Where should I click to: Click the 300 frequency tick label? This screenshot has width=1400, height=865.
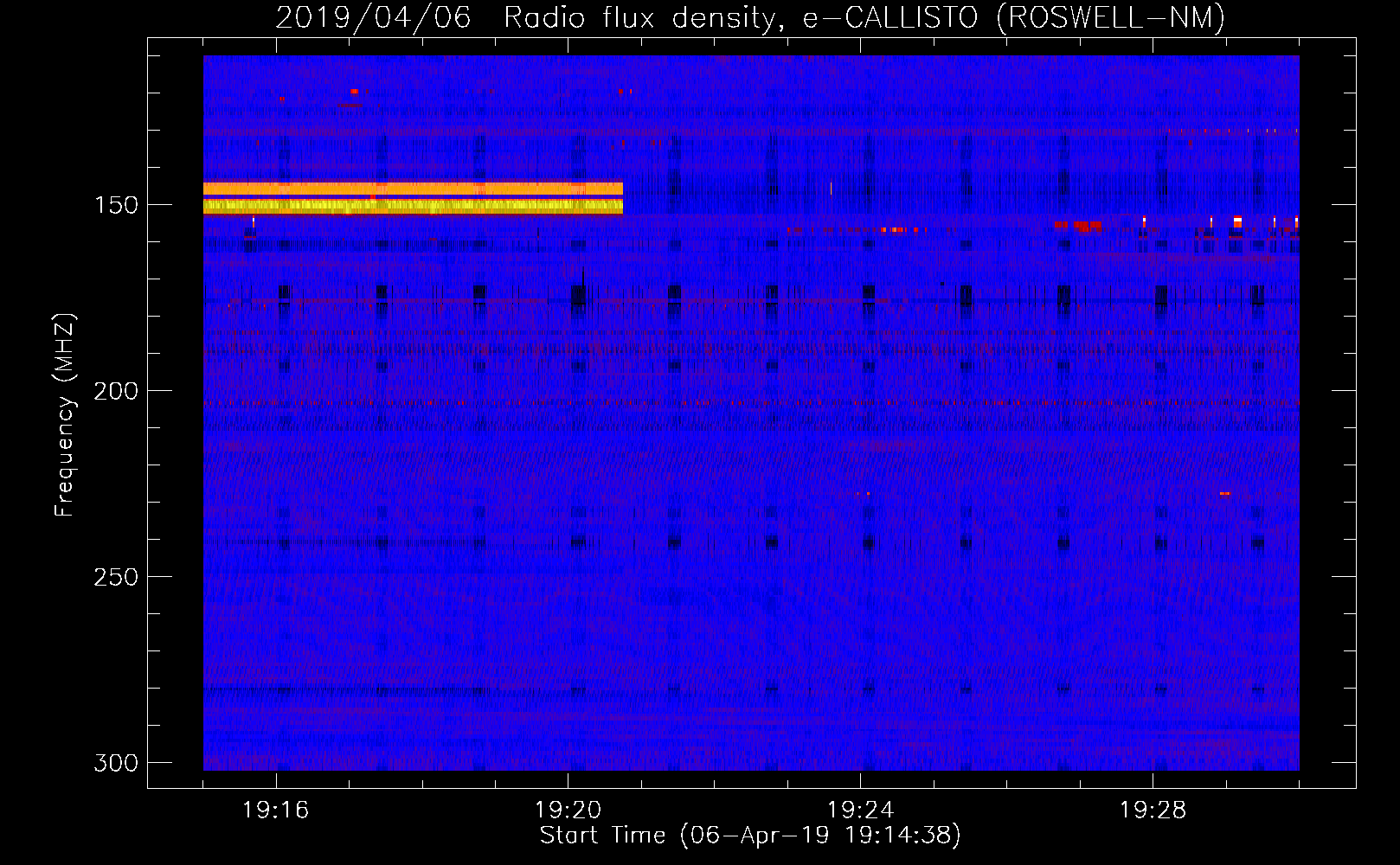pos(116,763)
